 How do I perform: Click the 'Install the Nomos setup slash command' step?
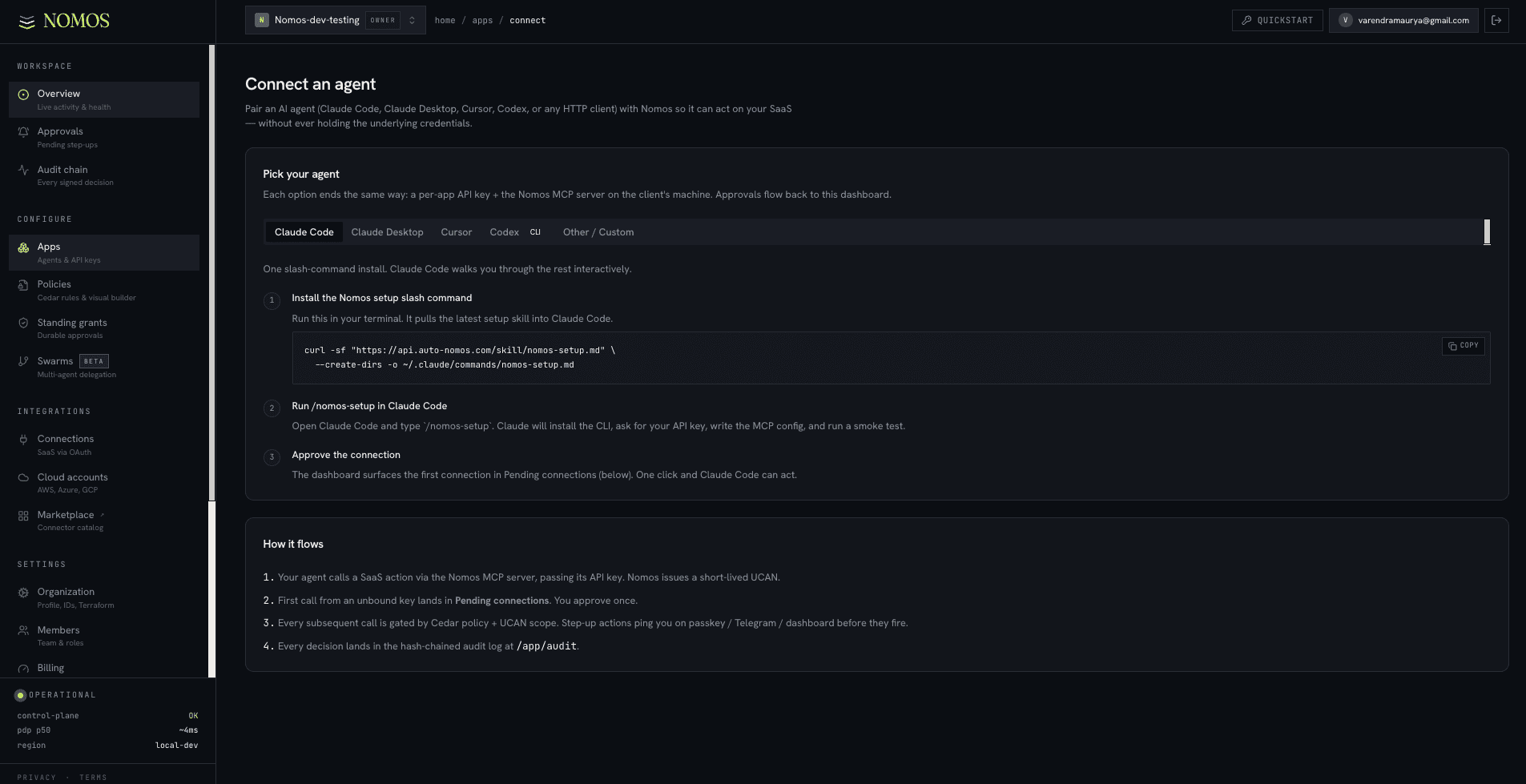(x=381, y=298)
